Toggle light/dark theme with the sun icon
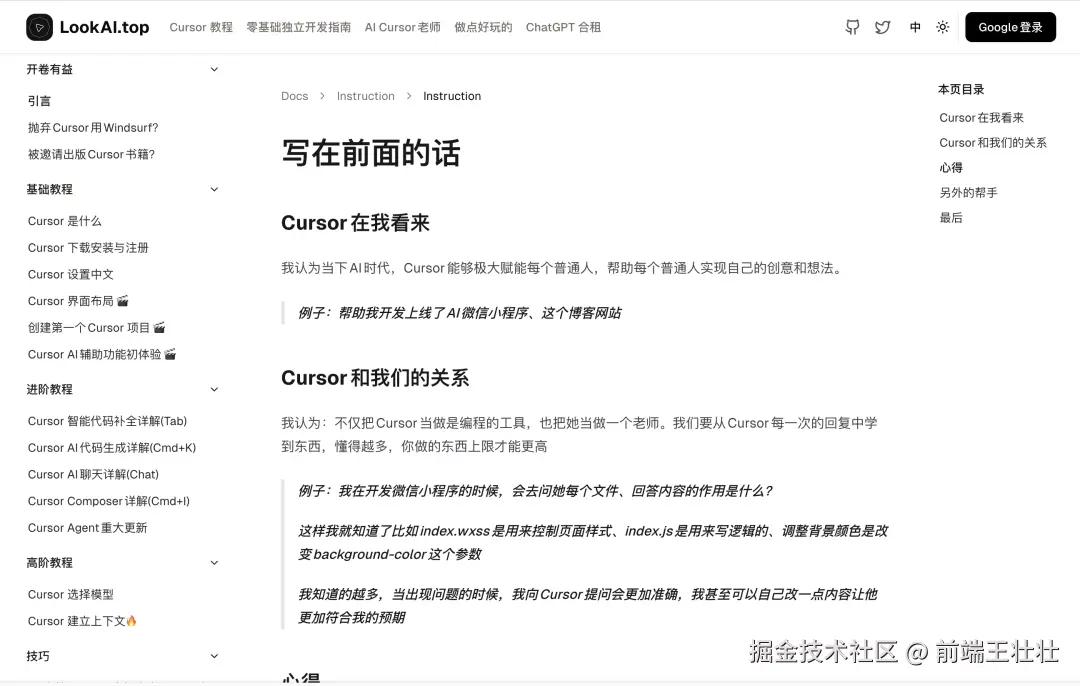1080x686 pixels. pos(942,27)
